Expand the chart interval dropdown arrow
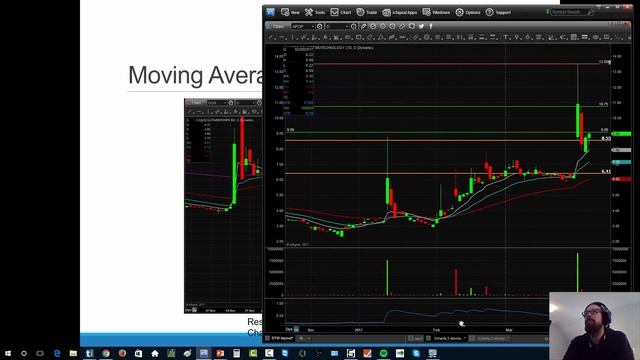640x360 pixels. pos(347,26)
